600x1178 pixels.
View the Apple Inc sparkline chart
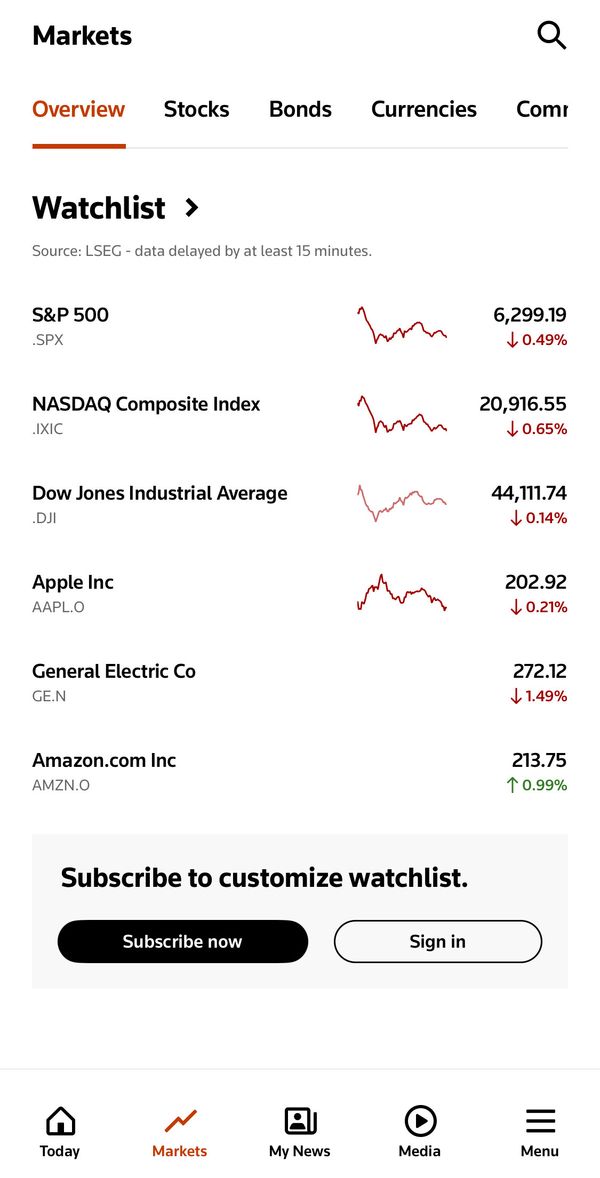point(402,593)
